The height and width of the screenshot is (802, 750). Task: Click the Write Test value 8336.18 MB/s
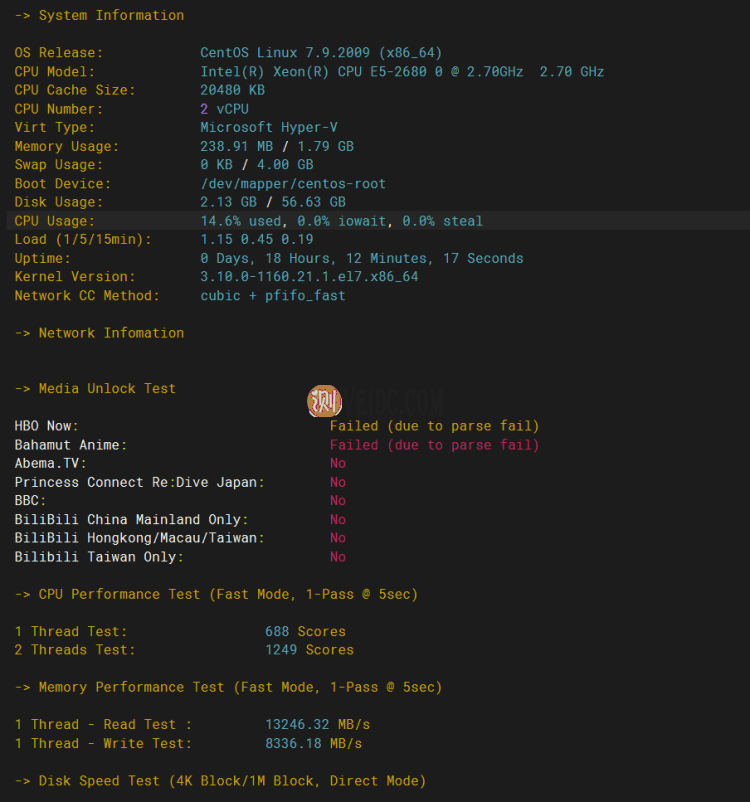(313, 744)
